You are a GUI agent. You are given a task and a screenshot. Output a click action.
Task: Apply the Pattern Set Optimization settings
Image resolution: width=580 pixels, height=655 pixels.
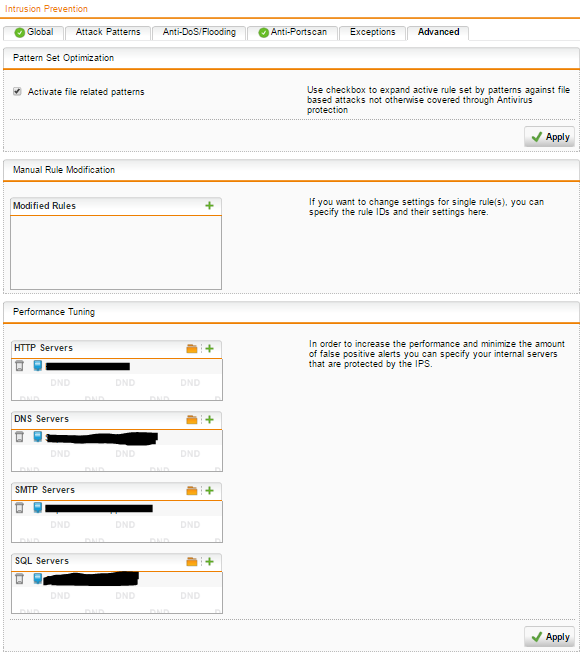pyautogui.click(x=549, y=137)
